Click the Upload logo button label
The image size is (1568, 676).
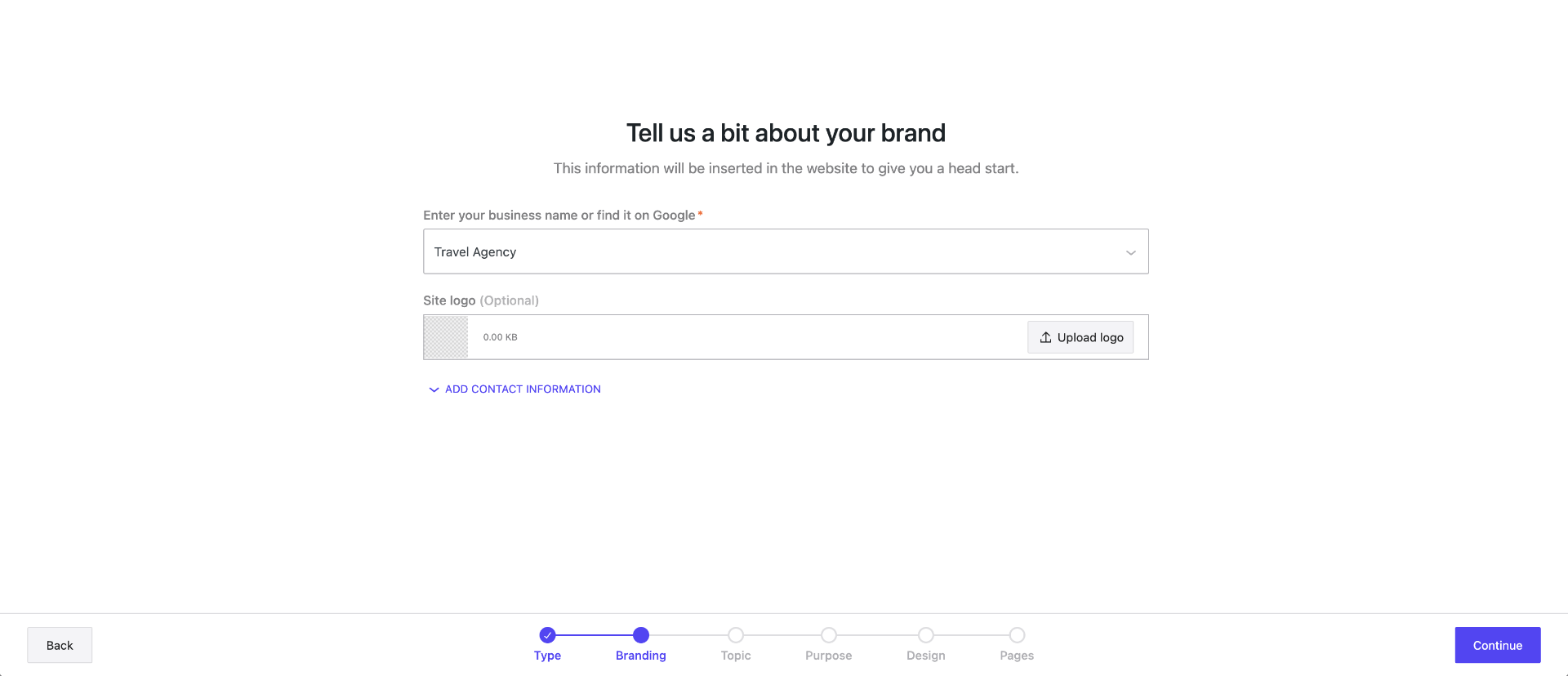(x=1090, y=338)
